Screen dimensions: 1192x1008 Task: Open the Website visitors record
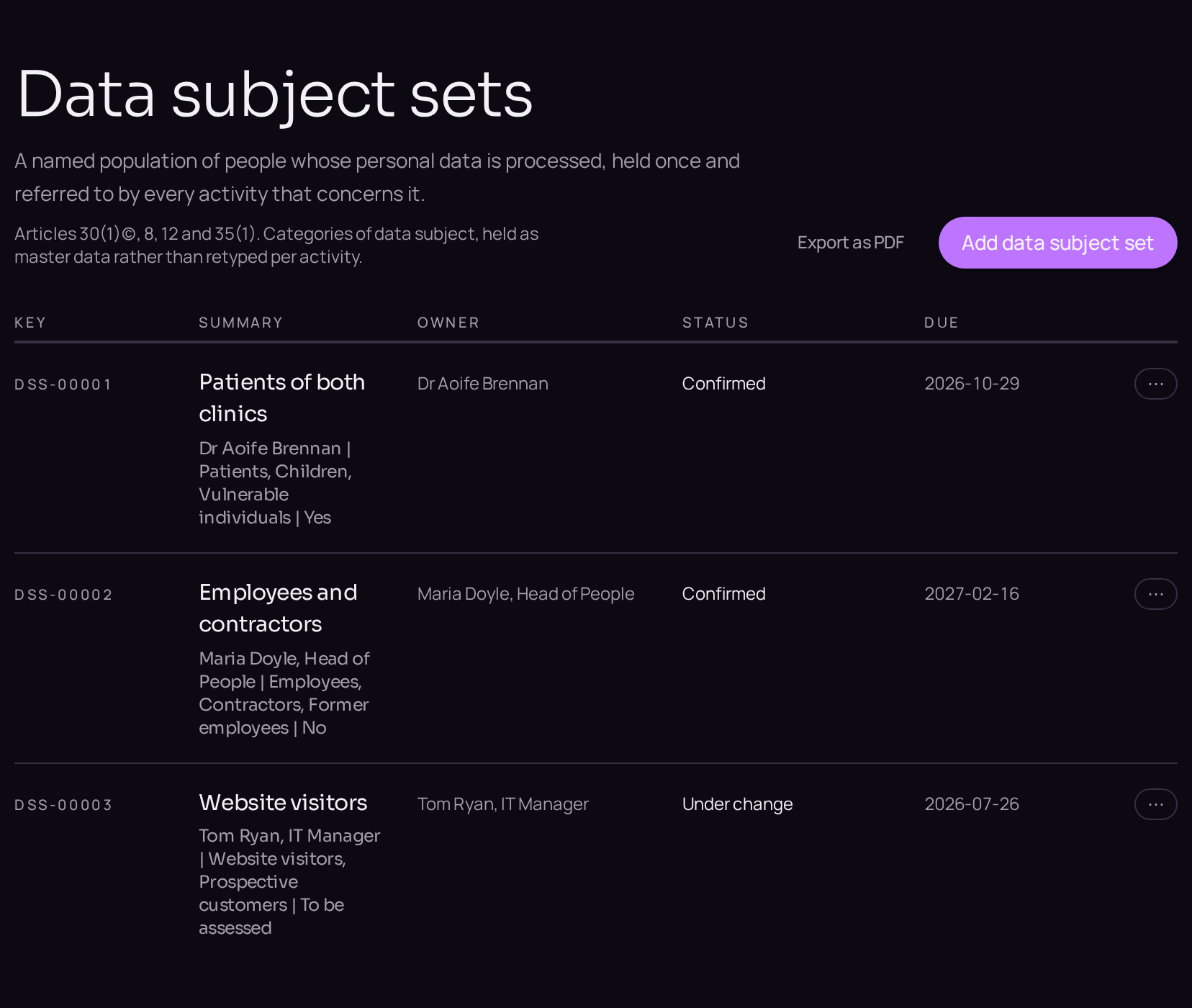[x=283, y=802]
